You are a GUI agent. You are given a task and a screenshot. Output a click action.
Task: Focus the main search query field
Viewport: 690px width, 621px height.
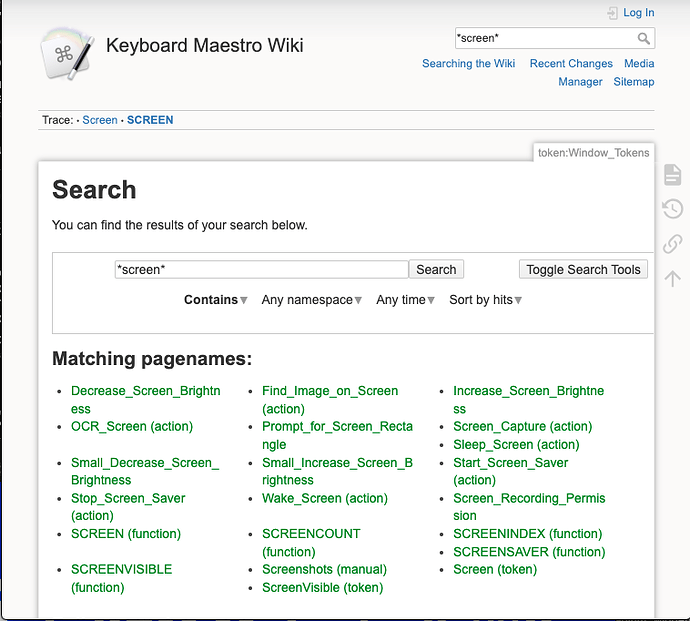click(261, 269)
